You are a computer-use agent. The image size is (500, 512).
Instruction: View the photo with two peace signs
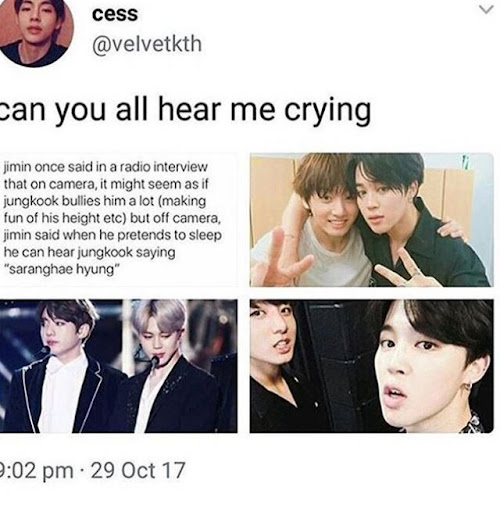[371, 220]
